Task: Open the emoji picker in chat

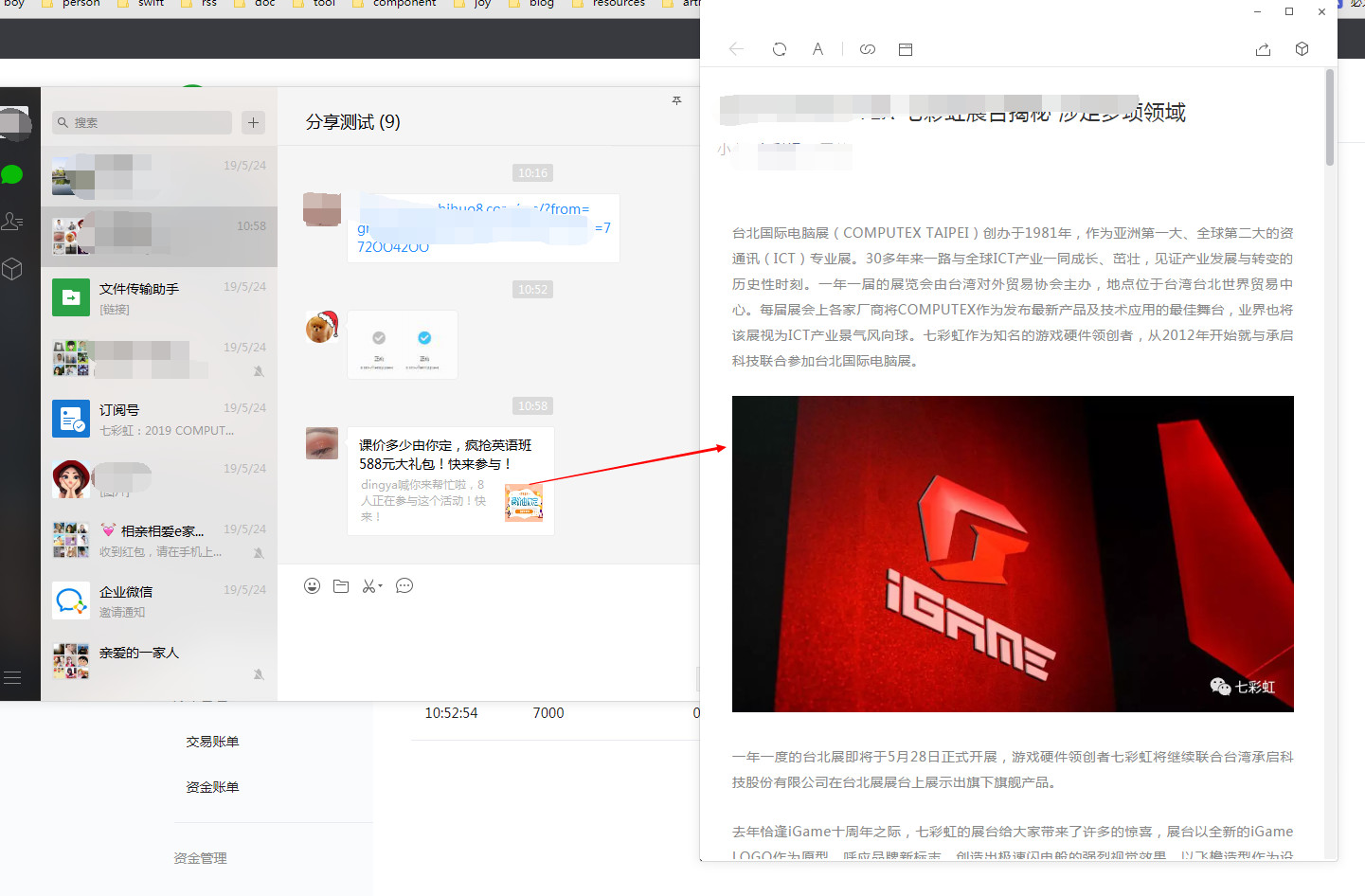Action: [312, 586]
